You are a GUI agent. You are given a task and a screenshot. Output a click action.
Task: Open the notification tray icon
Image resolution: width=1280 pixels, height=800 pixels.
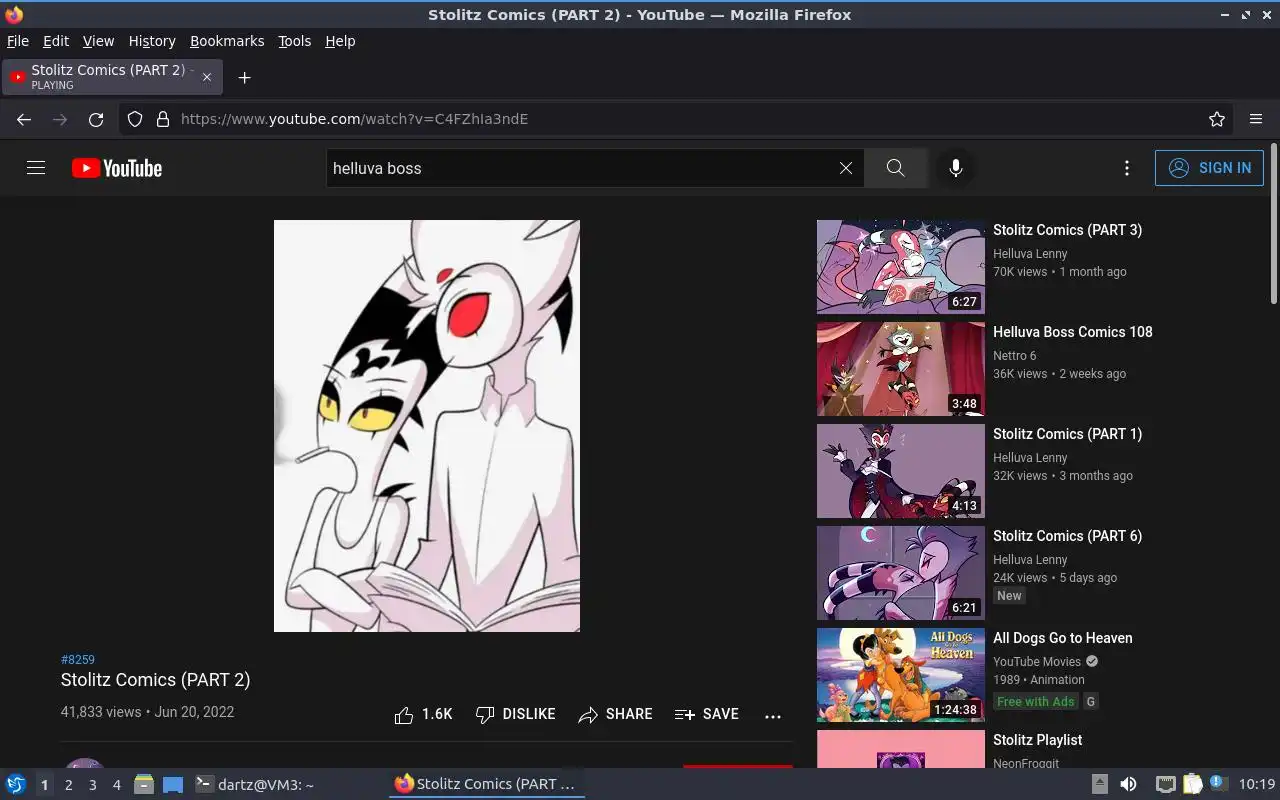1218,783
